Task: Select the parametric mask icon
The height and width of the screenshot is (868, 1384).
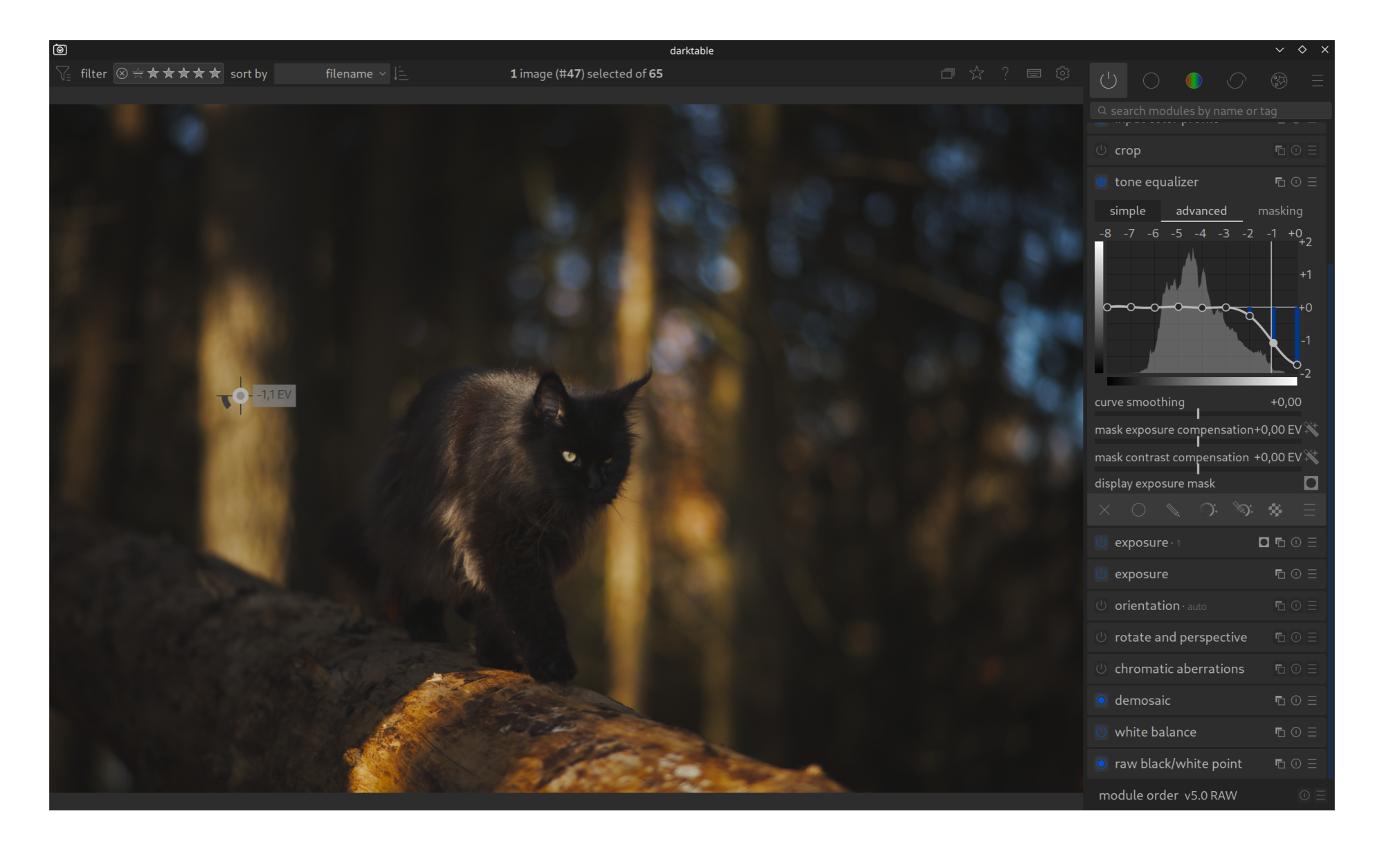Action: 1207,510
